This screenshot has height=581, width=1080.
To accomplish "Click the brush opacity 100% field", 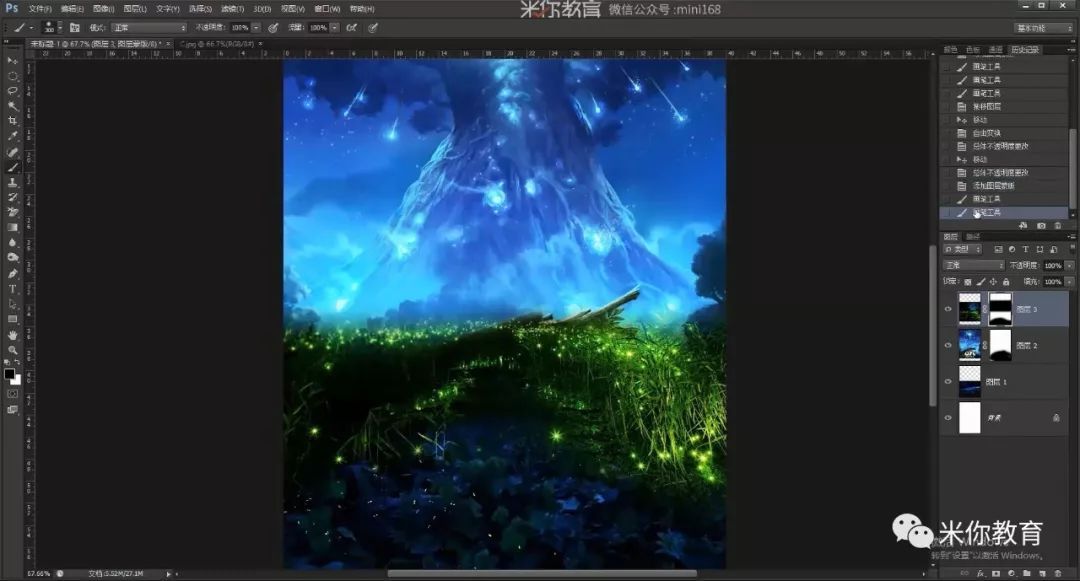I will pyautogui.click(x=240, y=28).
